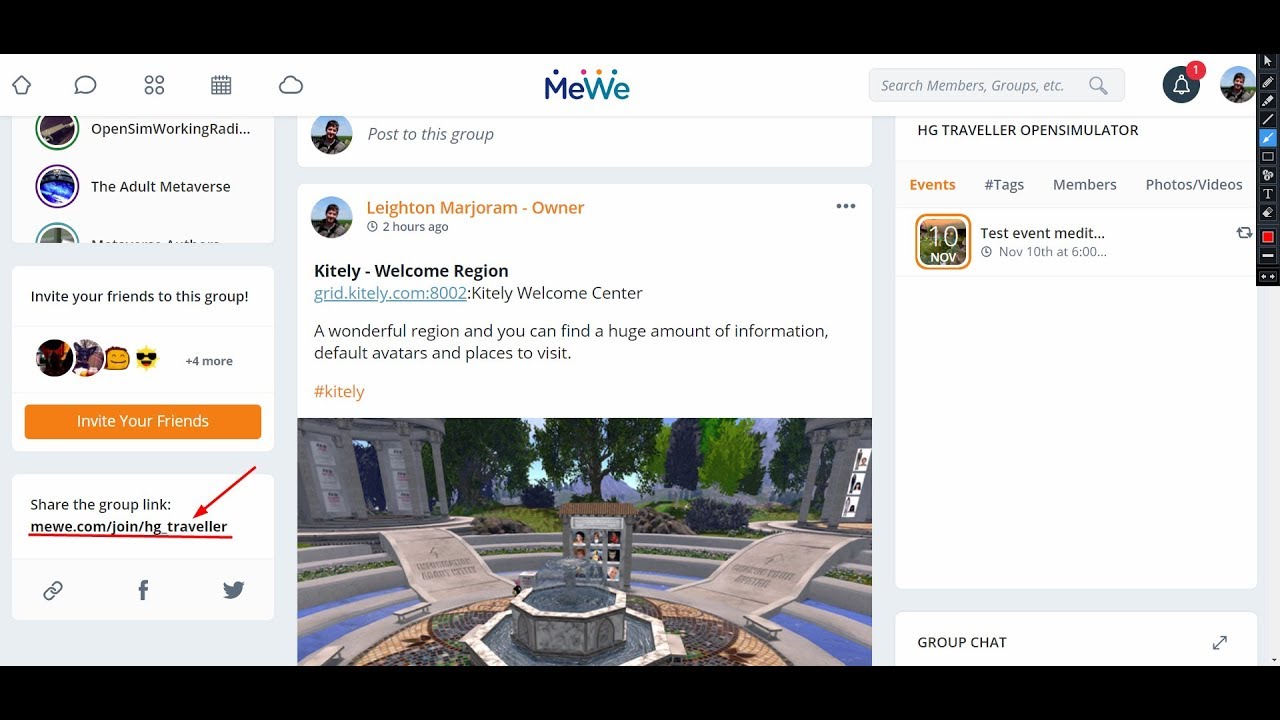Select the arrow pointer annotation tool
This screenshot has height=720, width=1280.
click(x=1268, y=62)
